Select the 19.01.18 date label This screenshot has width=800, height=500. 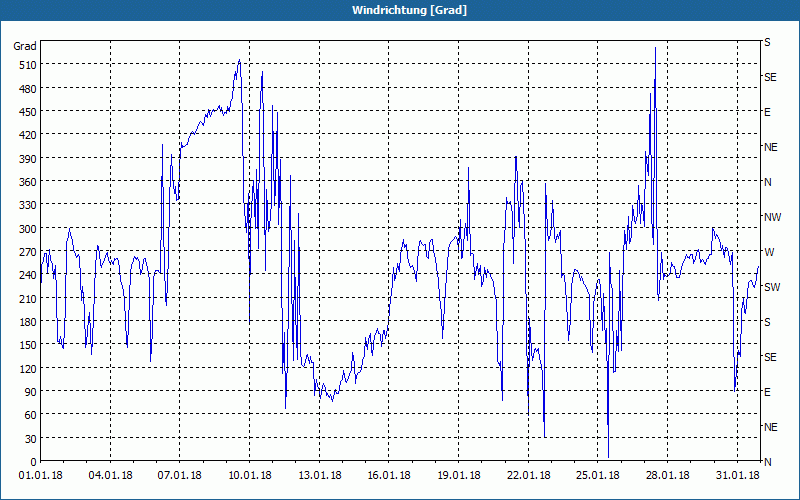tap(459, 476)
